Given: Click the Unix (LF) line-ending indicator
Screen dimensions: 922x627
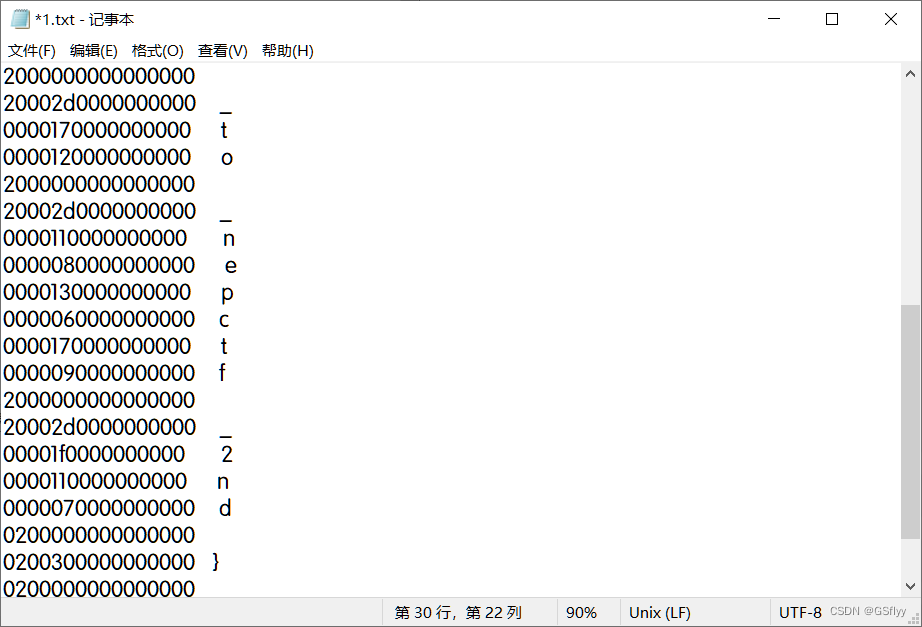Looking at the screenshot, I should (660, 611).
